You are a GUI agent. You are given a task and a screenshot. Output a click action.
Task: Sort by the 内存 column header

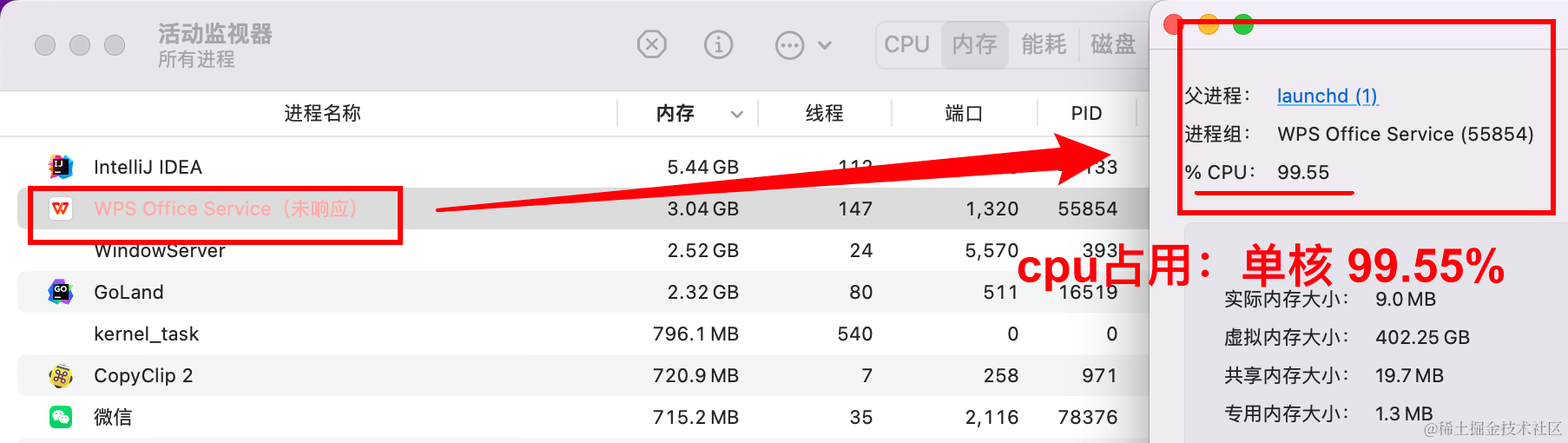pos(675,113)
